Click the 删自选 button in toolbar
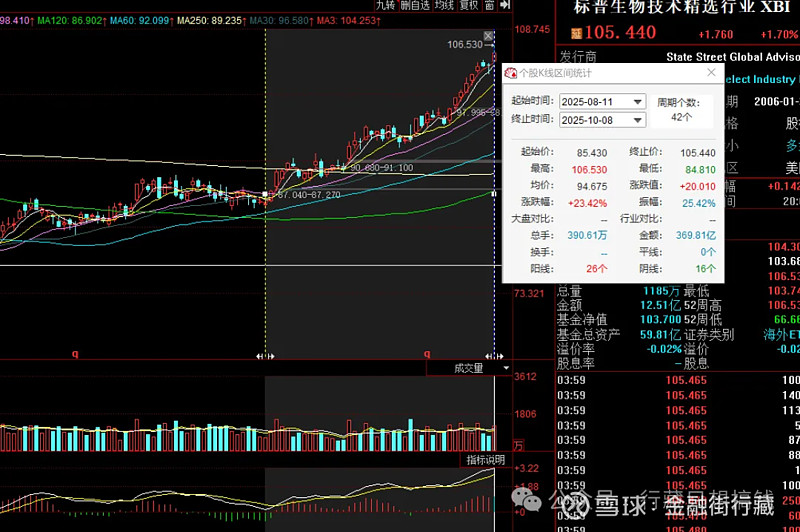 pos(415,5)
